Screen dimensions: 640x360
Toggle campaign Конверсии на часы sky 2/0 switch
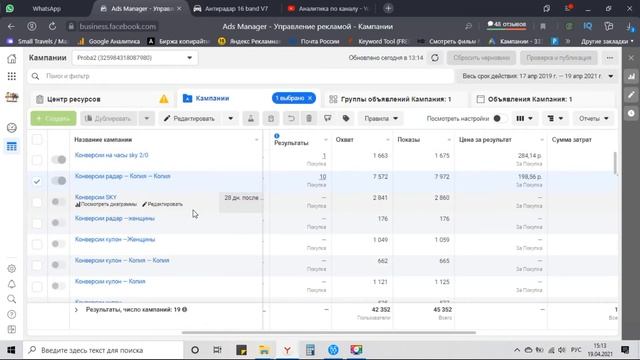pyautogui.click(x=59, y=160)
